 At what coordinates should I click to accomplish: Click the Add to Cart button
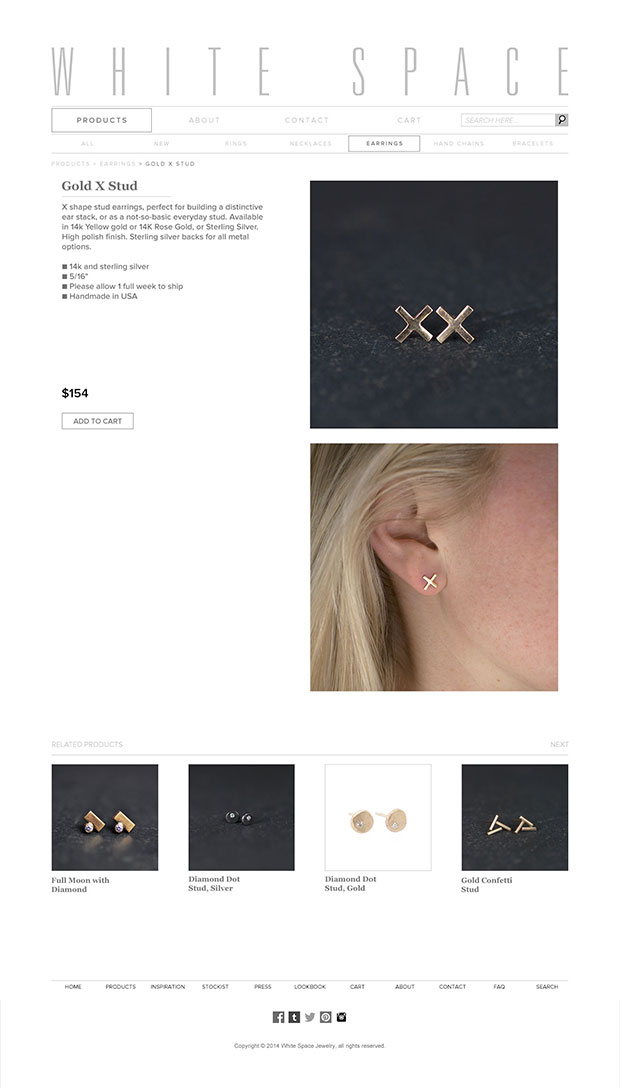click(x=98, y=421)
